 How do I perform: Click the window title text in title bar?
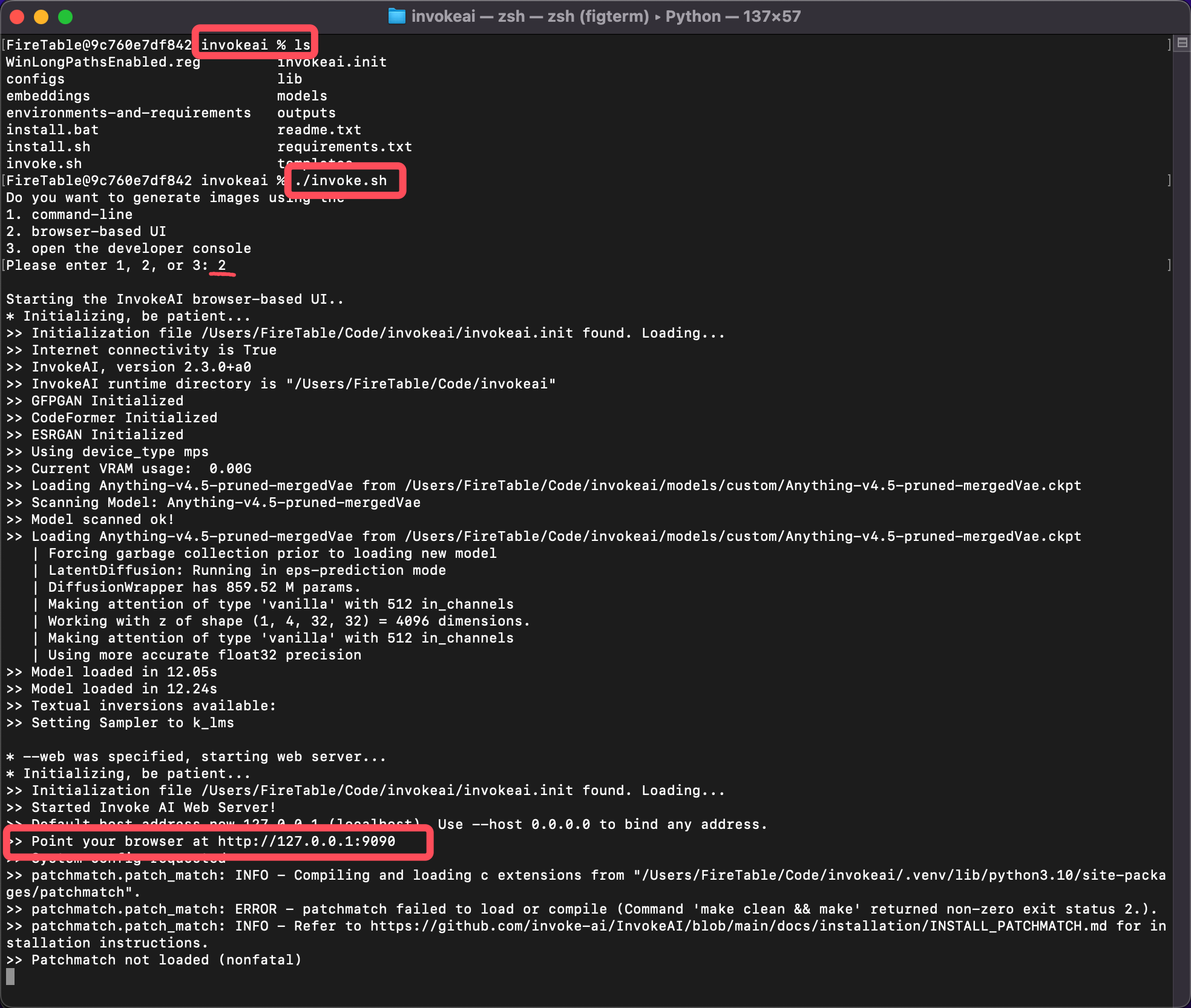pos(605,16)
